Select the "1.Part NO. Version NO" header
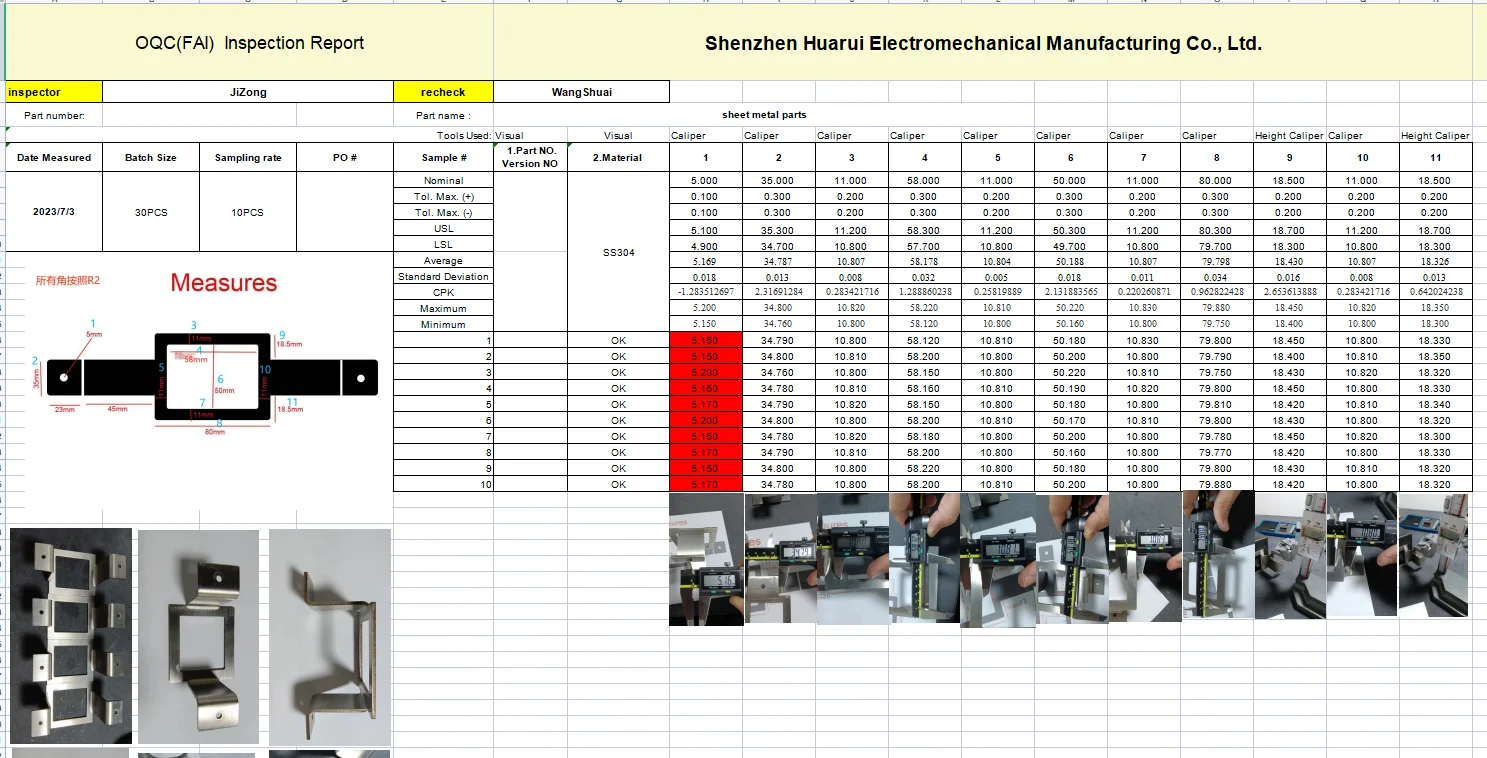Screen dimensions: 1487x758 tap(530, 158)
